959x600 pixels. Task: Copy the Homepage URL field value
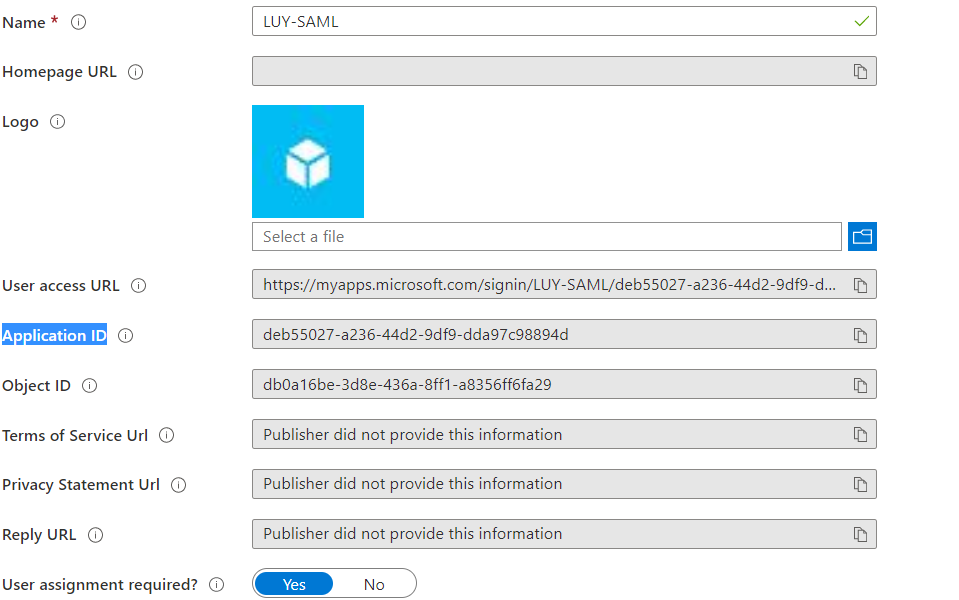click(x=860, y=72)
